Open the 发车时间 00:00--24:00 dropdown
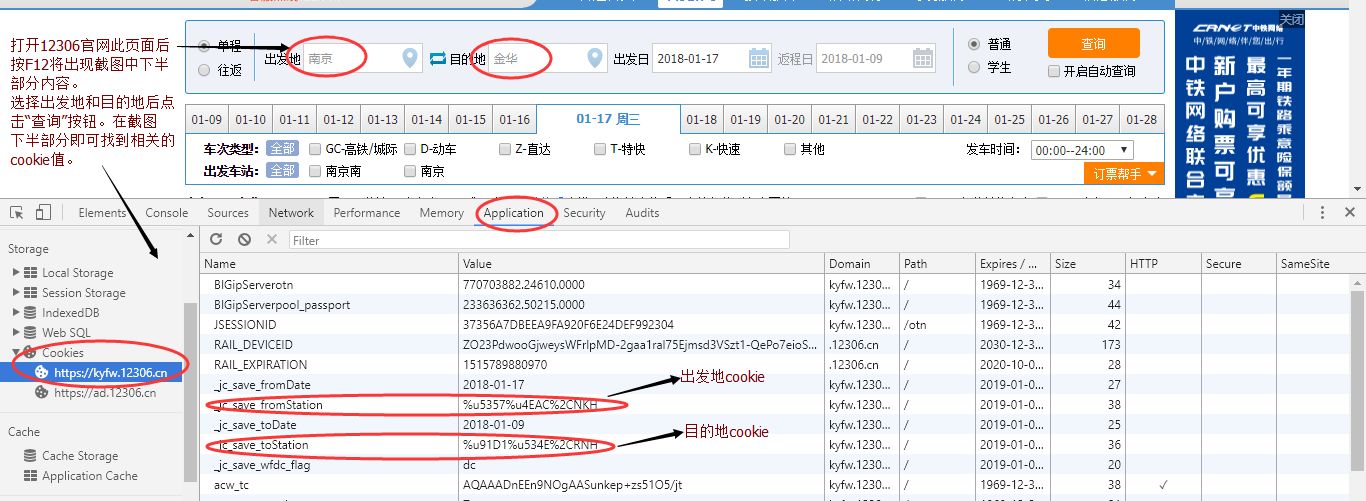Image resolution: width=1366 pixels, height=501 pixels. pyautogui.click(x=1082, y=150)
